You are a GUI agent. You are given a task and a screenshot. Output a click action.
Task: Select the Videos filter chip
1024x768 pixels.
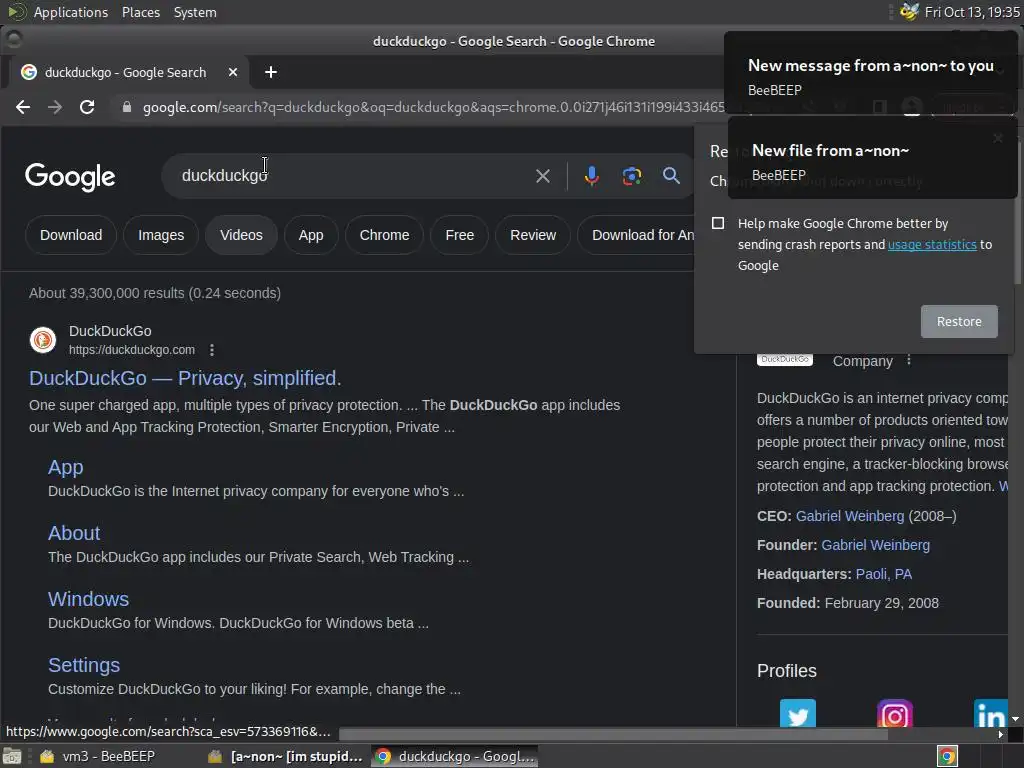point(241,235)
